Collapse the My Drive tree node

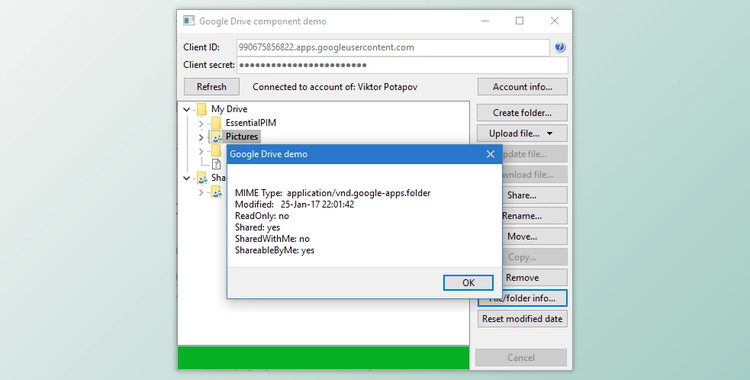pyautogui.click(x=187, y=110)
